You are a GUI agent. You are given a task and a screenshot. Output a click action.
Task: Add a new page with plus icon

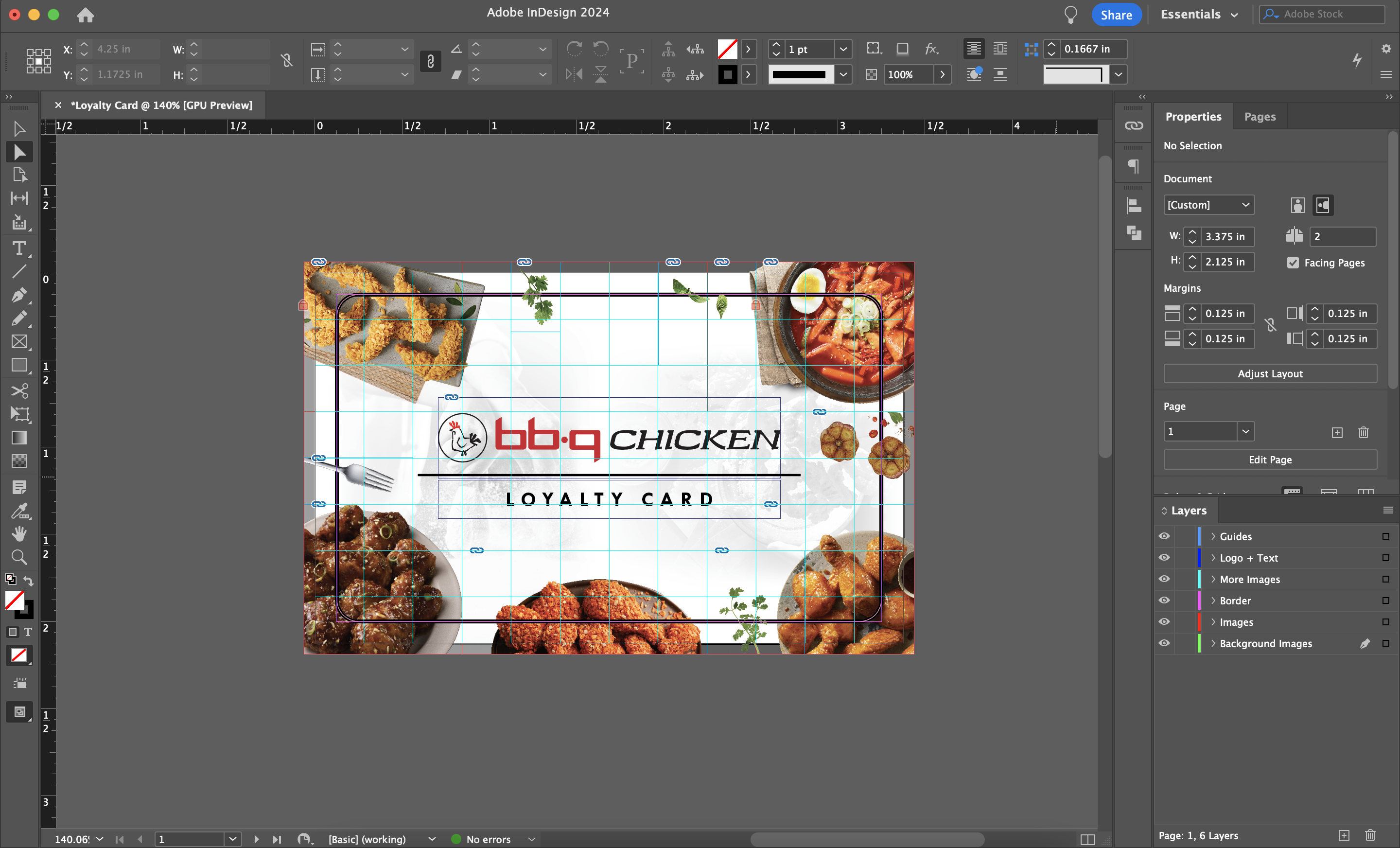point(1337,433)
